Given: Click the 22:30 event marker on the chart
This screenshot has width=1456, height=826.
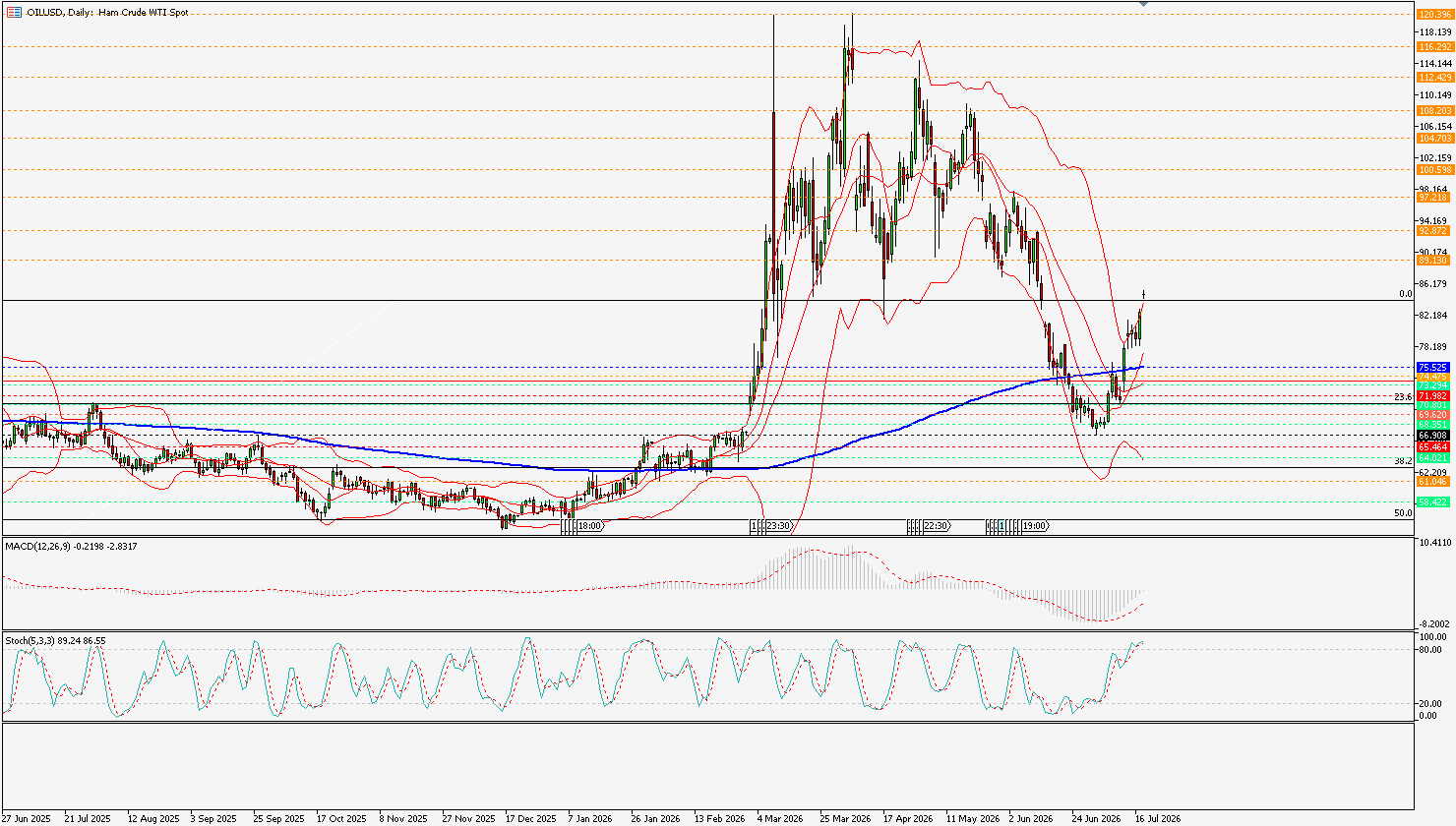Looking at the screenshot, I should 936,526.
